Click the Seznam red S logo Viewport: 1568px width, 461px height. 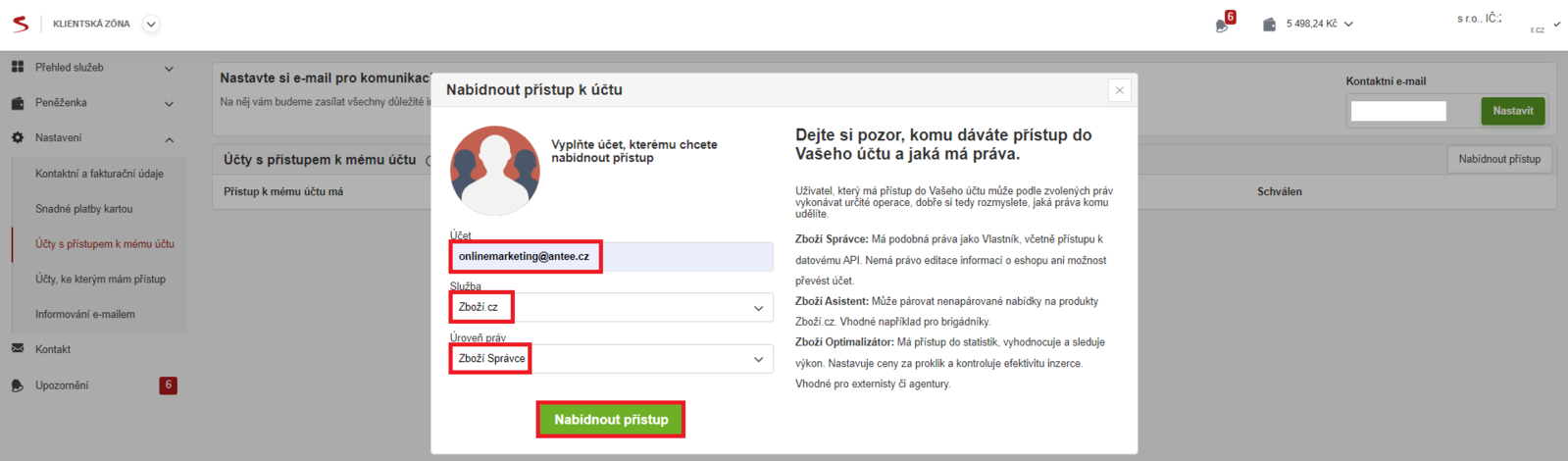[x=20, y=24]
